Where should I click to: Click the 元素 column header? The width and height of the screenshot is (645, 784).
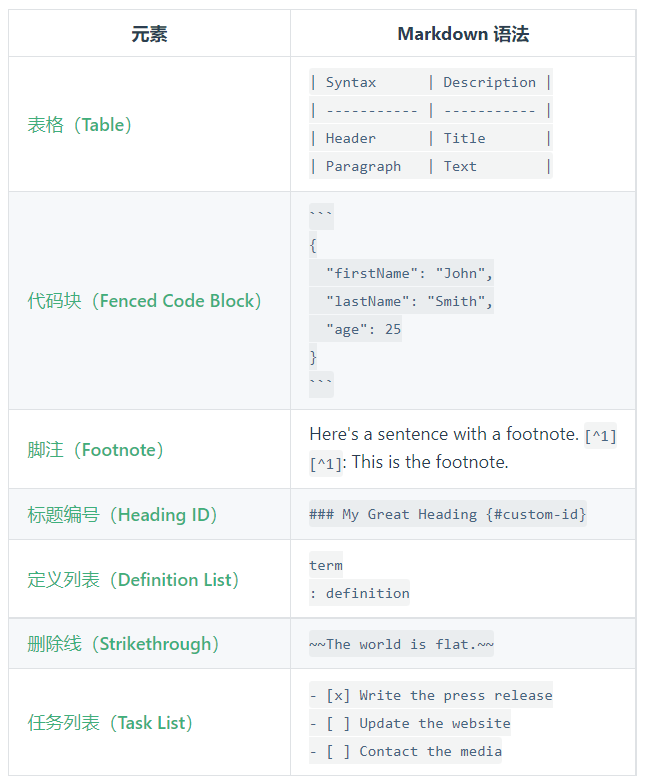(x=150, y=34)
